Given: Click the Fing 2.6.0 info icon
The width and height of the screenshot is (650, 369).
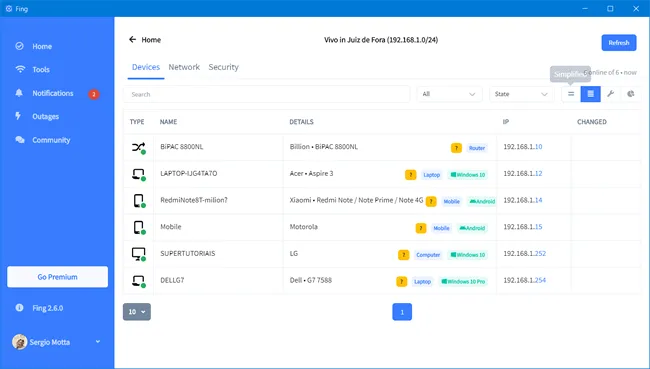Looking at the screenshot, I should [x=19, y=308].
